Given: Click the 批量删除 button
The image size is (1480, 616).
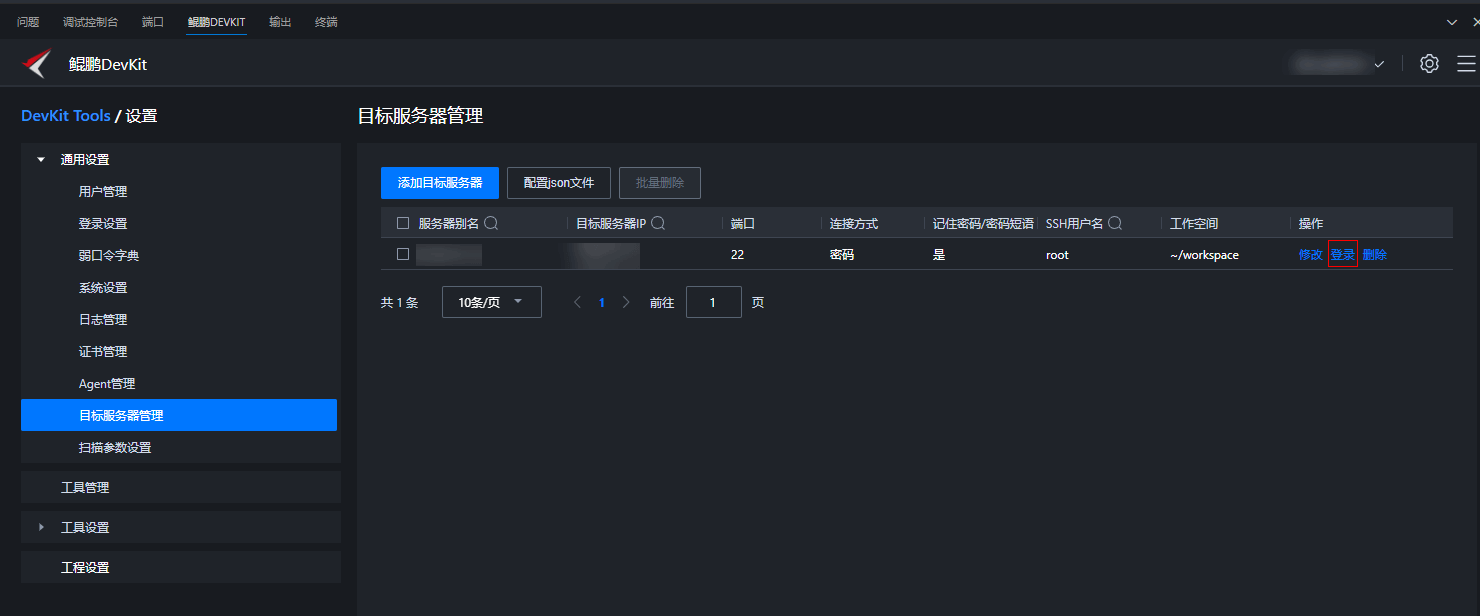Looking at the screenshot, I should (x=660, y=183).
